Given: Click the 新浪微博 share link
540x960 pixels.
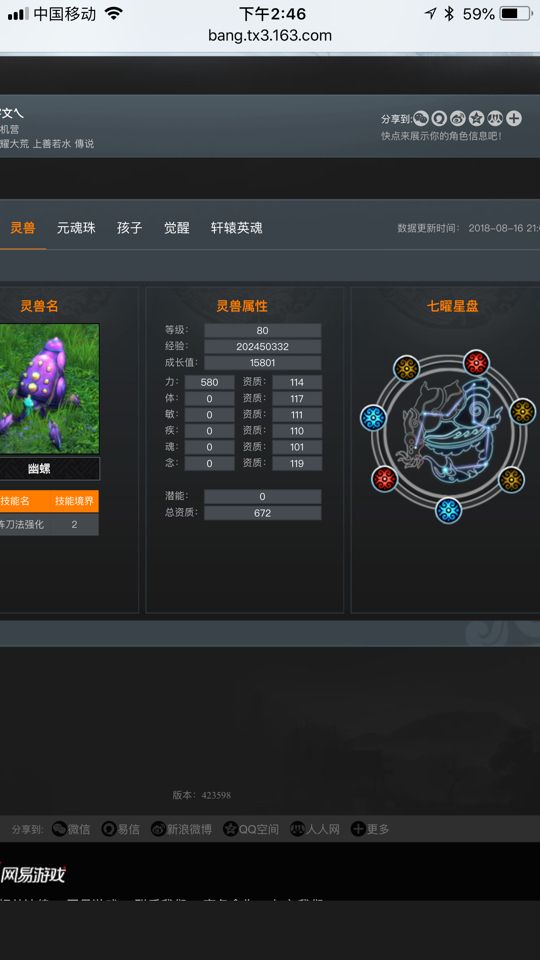Looking at the screenshot, I should pos(181,829).
